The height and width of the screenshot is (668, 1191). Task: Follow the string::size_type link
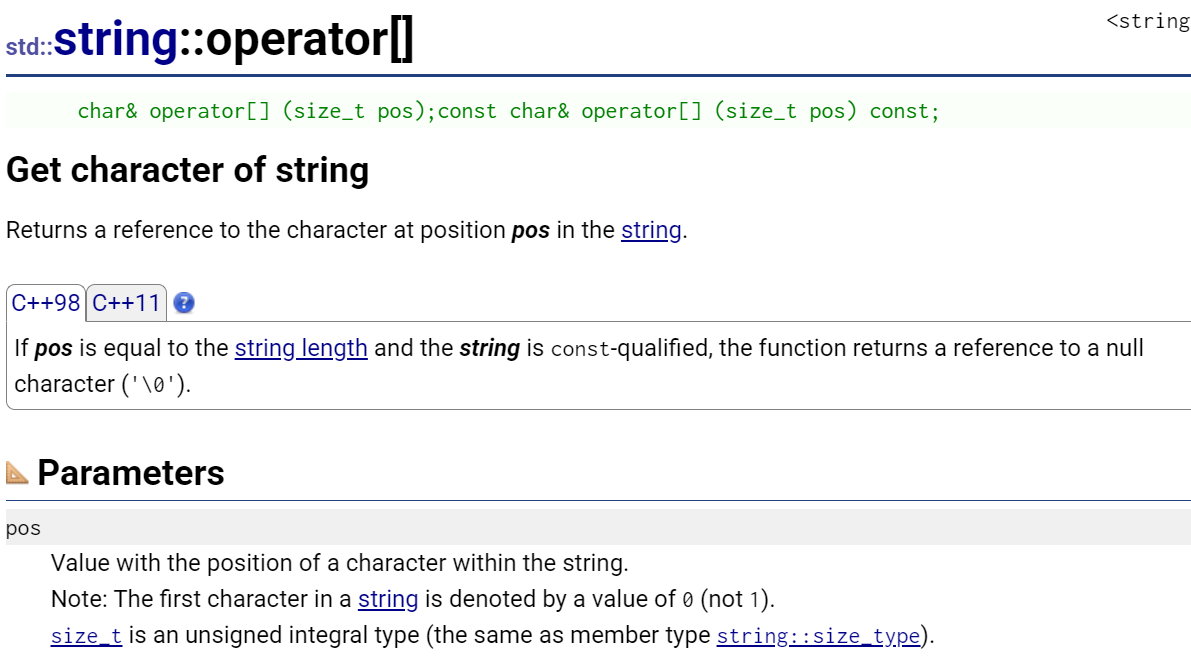click(x=818, y=635)
